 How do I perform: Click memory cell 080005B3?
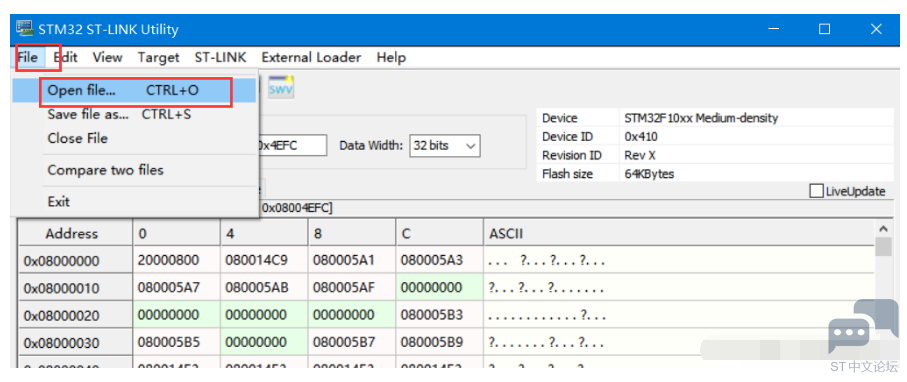coord(440,315)
